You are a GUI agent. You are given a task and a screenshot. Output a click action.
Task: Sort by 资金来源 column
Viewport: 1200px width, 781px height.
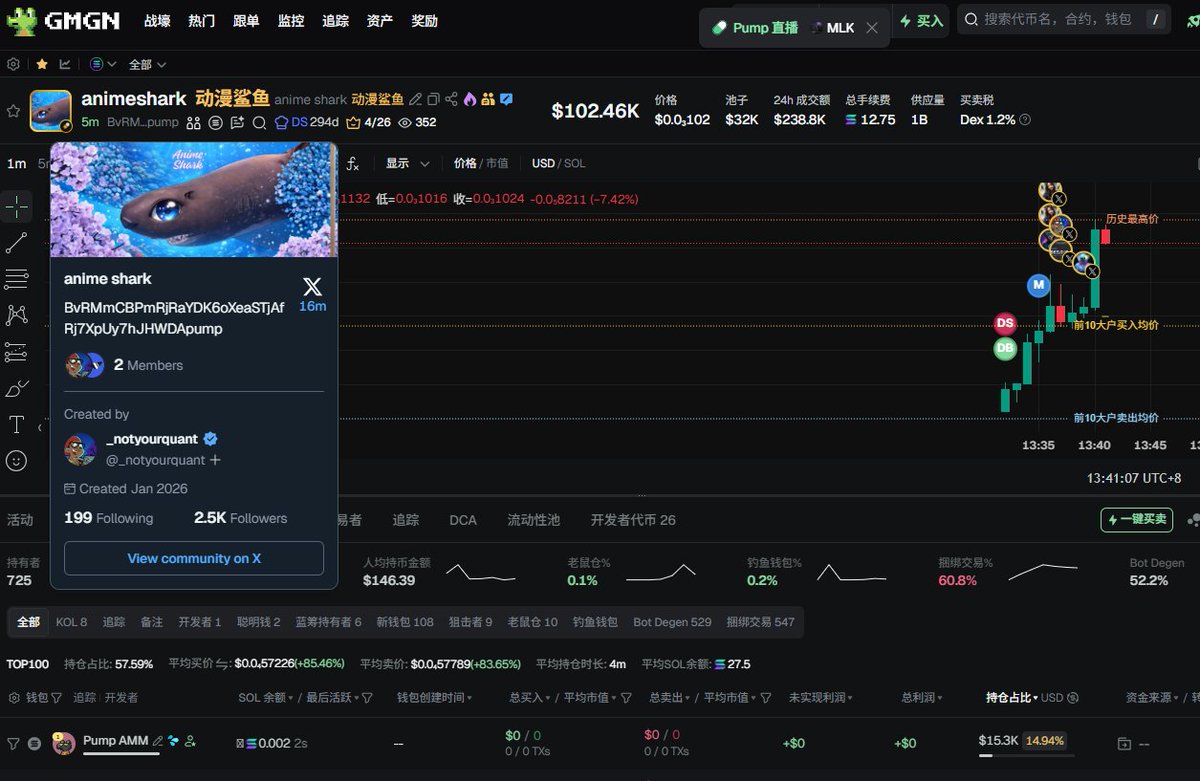[x=1154, y=697]
